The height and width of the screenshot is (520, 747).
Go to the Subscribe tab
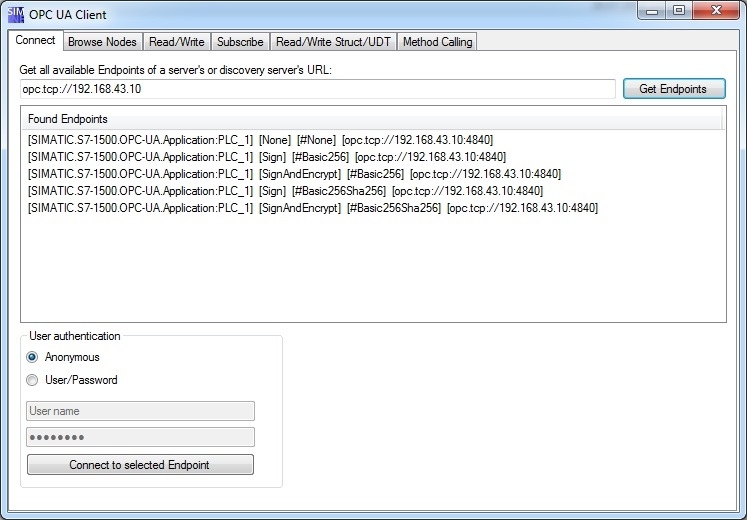tap(240, 42)
